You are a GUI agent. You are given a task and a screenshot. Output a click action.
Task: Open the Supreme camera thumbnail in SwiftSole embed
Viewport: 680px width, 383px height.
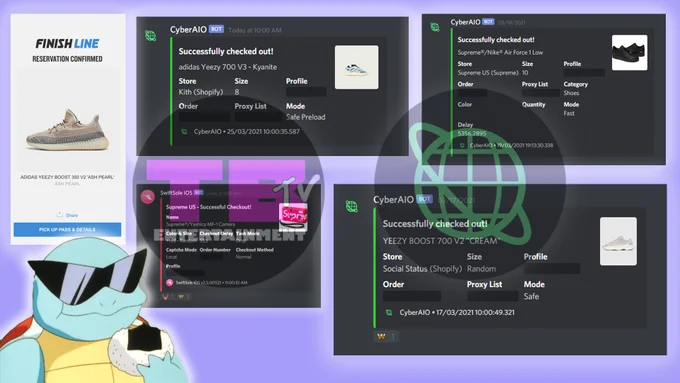pyautogui.click(x=293, y=217)
